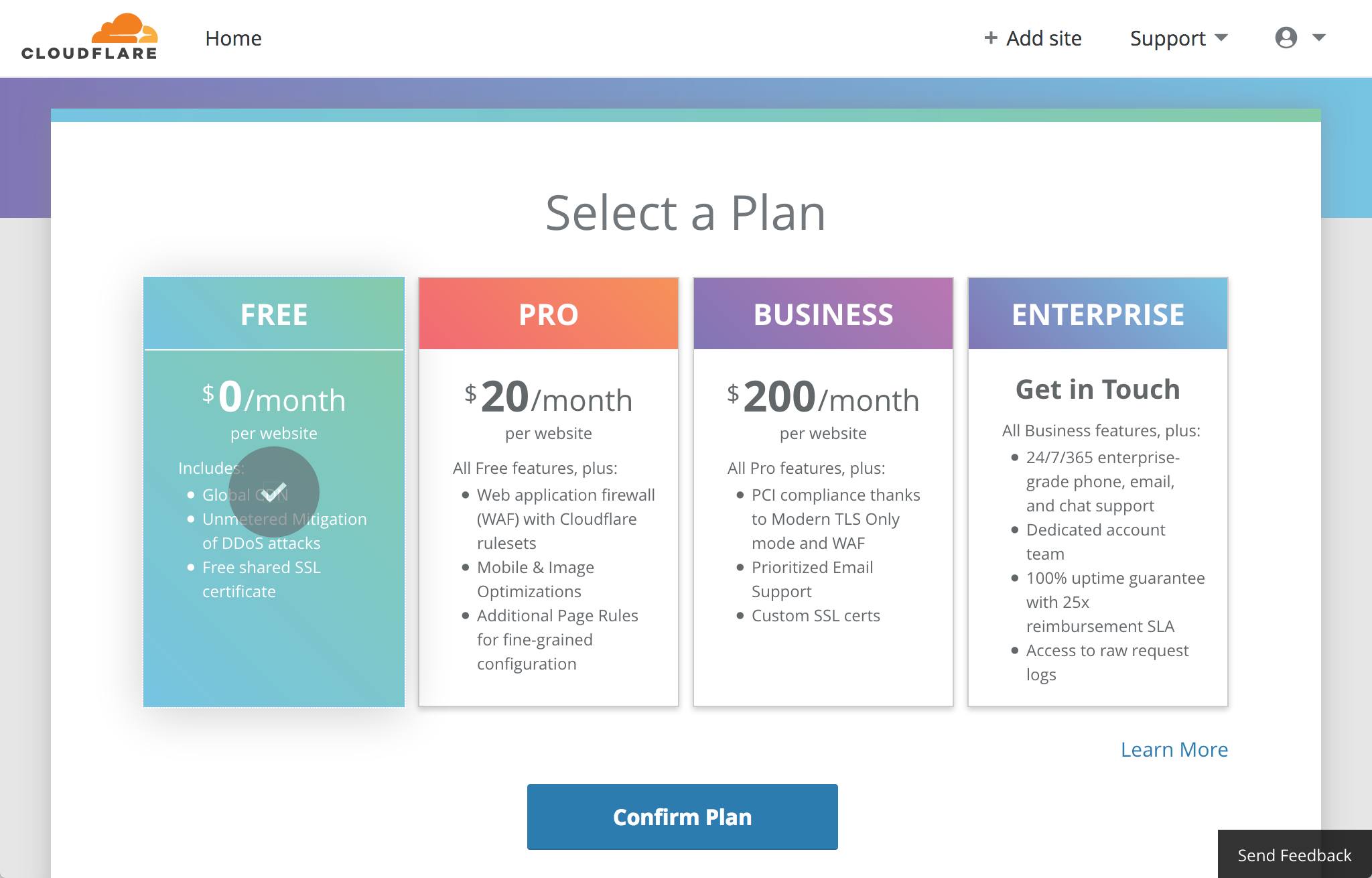Select the Business plan card
The height and width of the screenshot is (878, 1372).
(x=823, y=523)
